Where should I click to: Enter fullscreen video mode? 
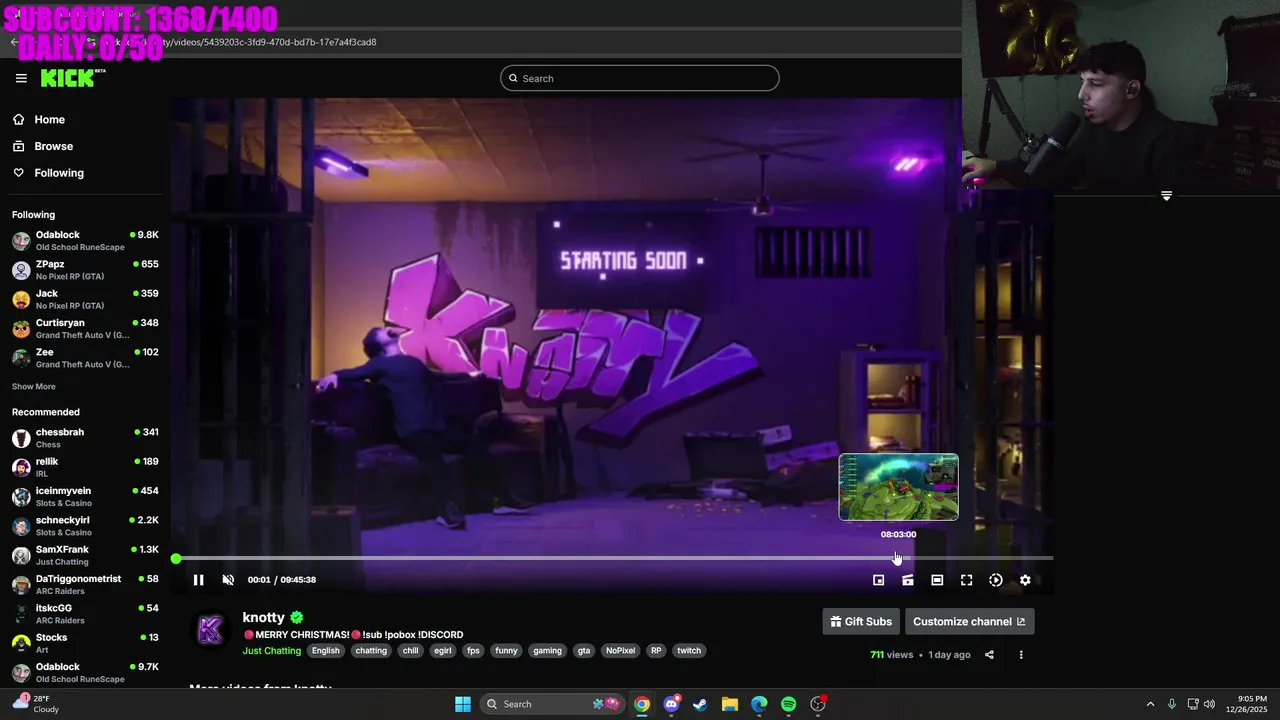pyautogui.click(x=966, y=580)
